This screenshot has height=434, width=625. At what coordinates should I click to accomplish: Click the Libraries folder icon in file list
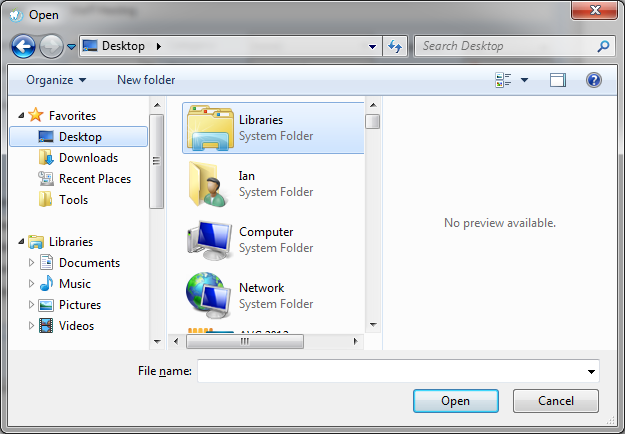[x=210, y=128]
